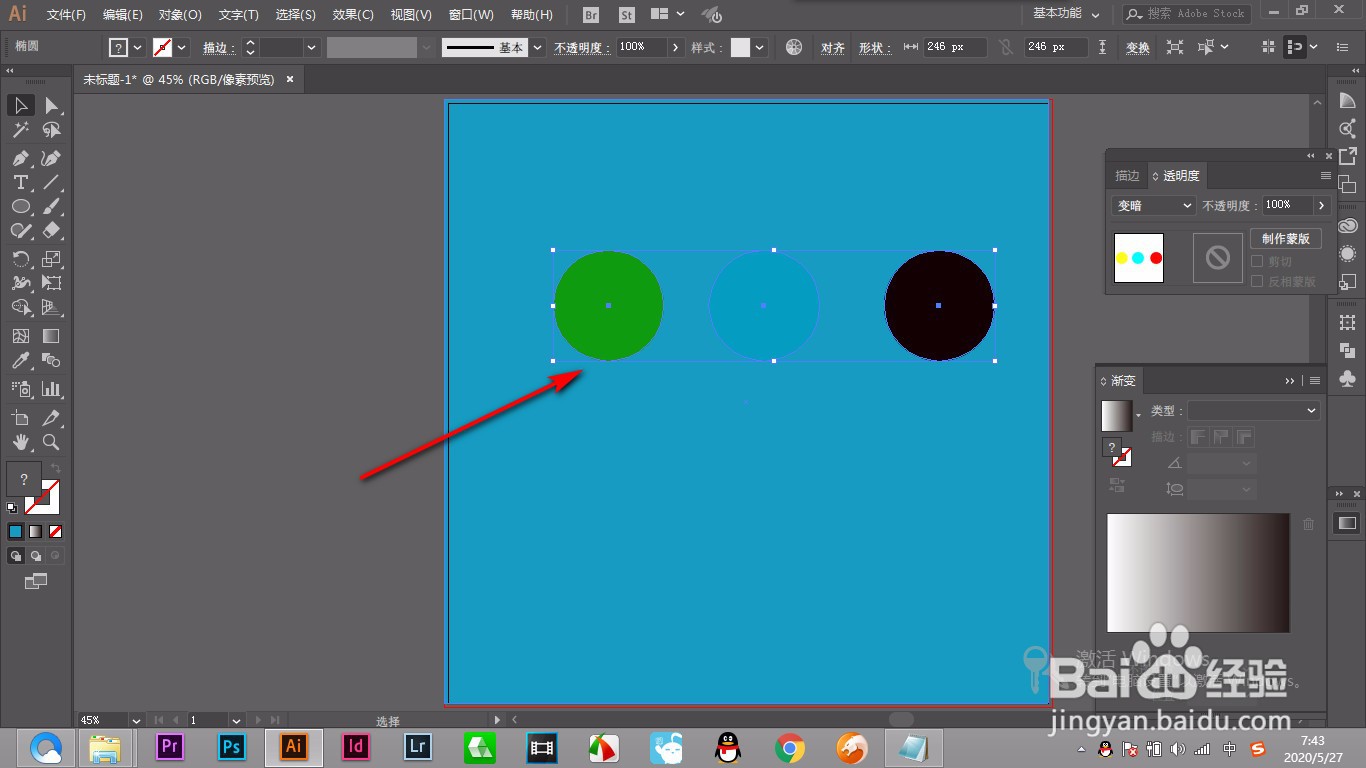Open stroke weight dropdown in control bar
The image size is (1366, 768).
pos(312,47)
